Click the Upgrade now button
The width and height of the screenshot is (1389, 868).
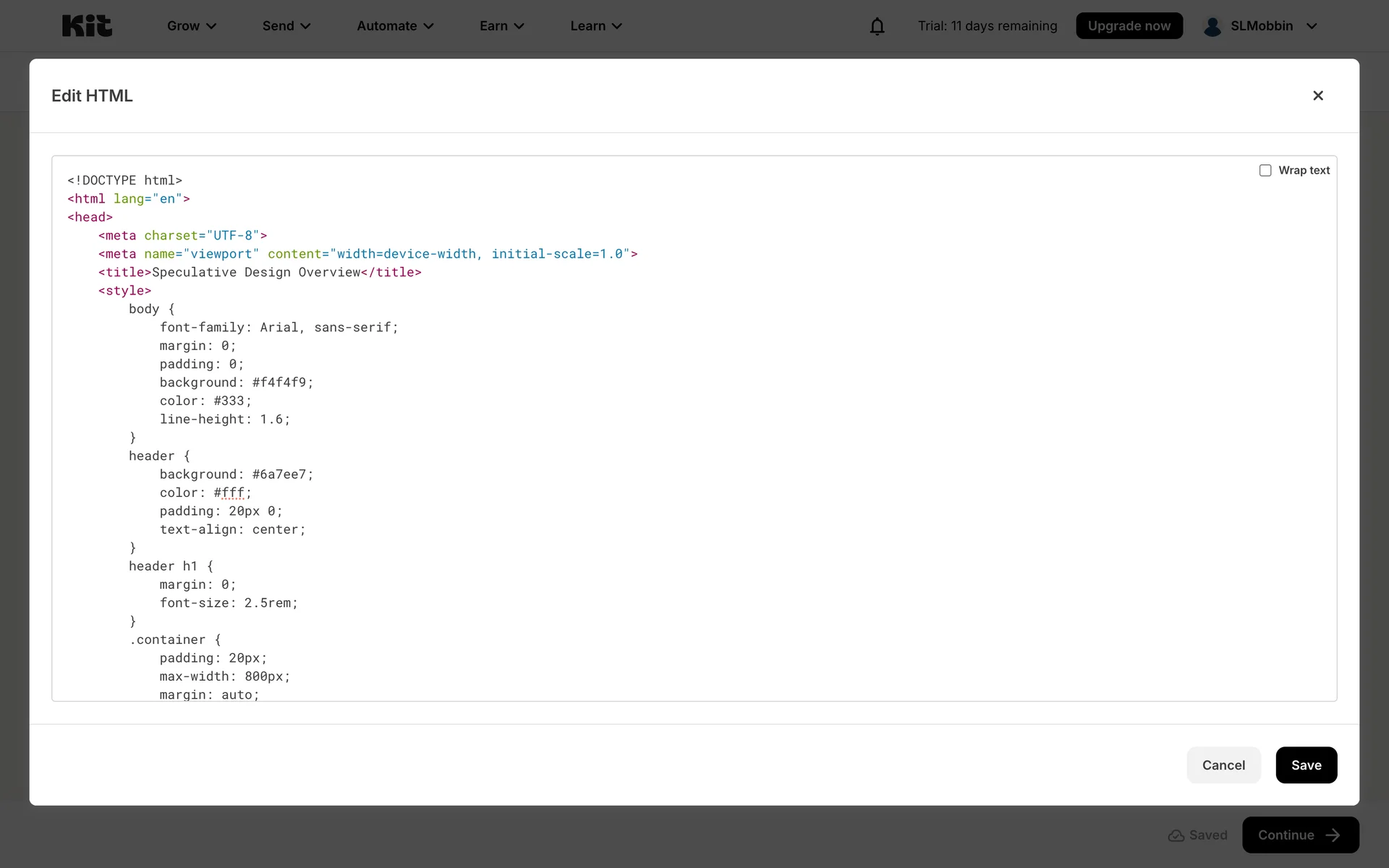1129,26
